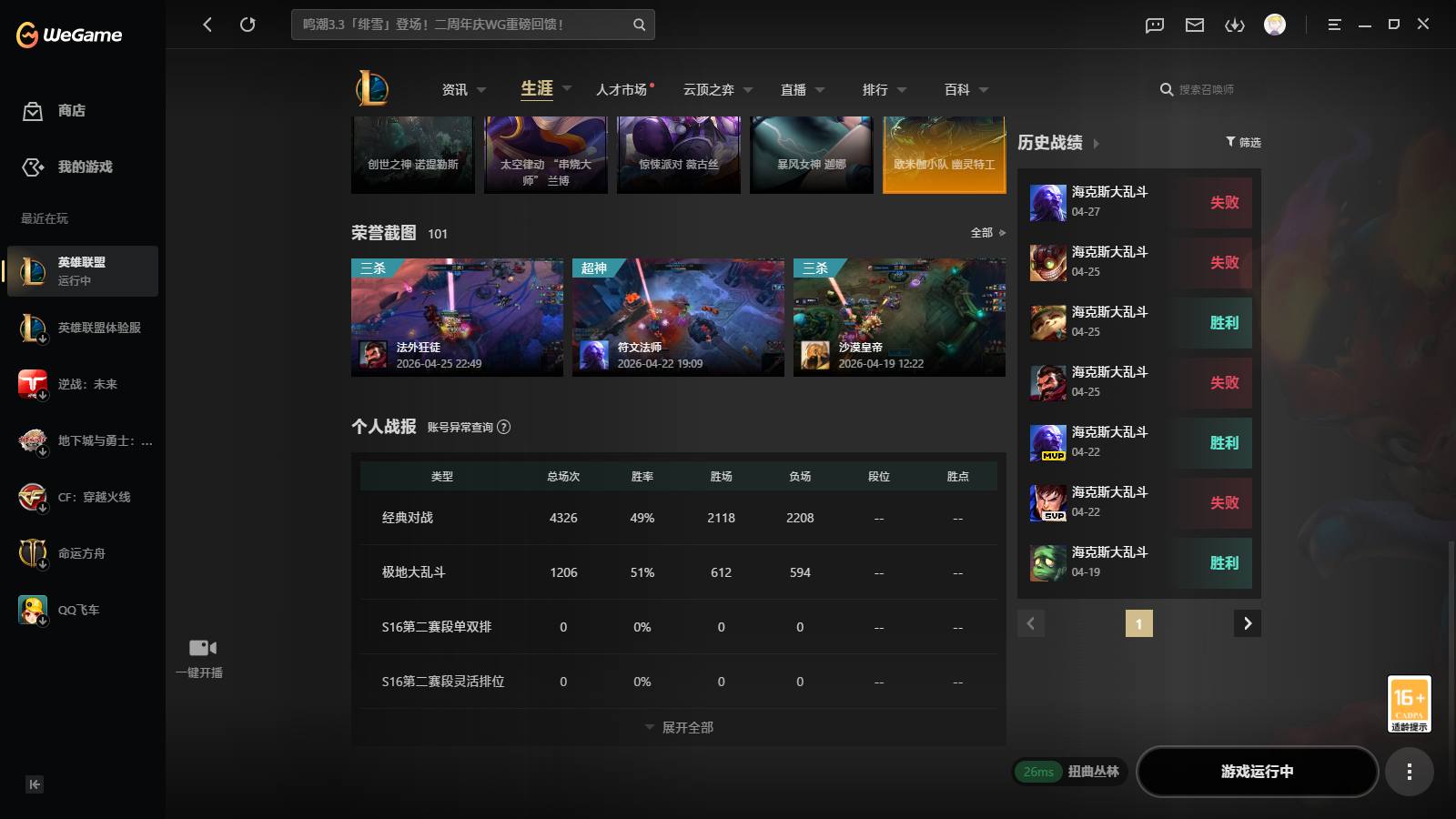
Task: Click the magnifier icon in the top search bar
Action: [640, 25]
